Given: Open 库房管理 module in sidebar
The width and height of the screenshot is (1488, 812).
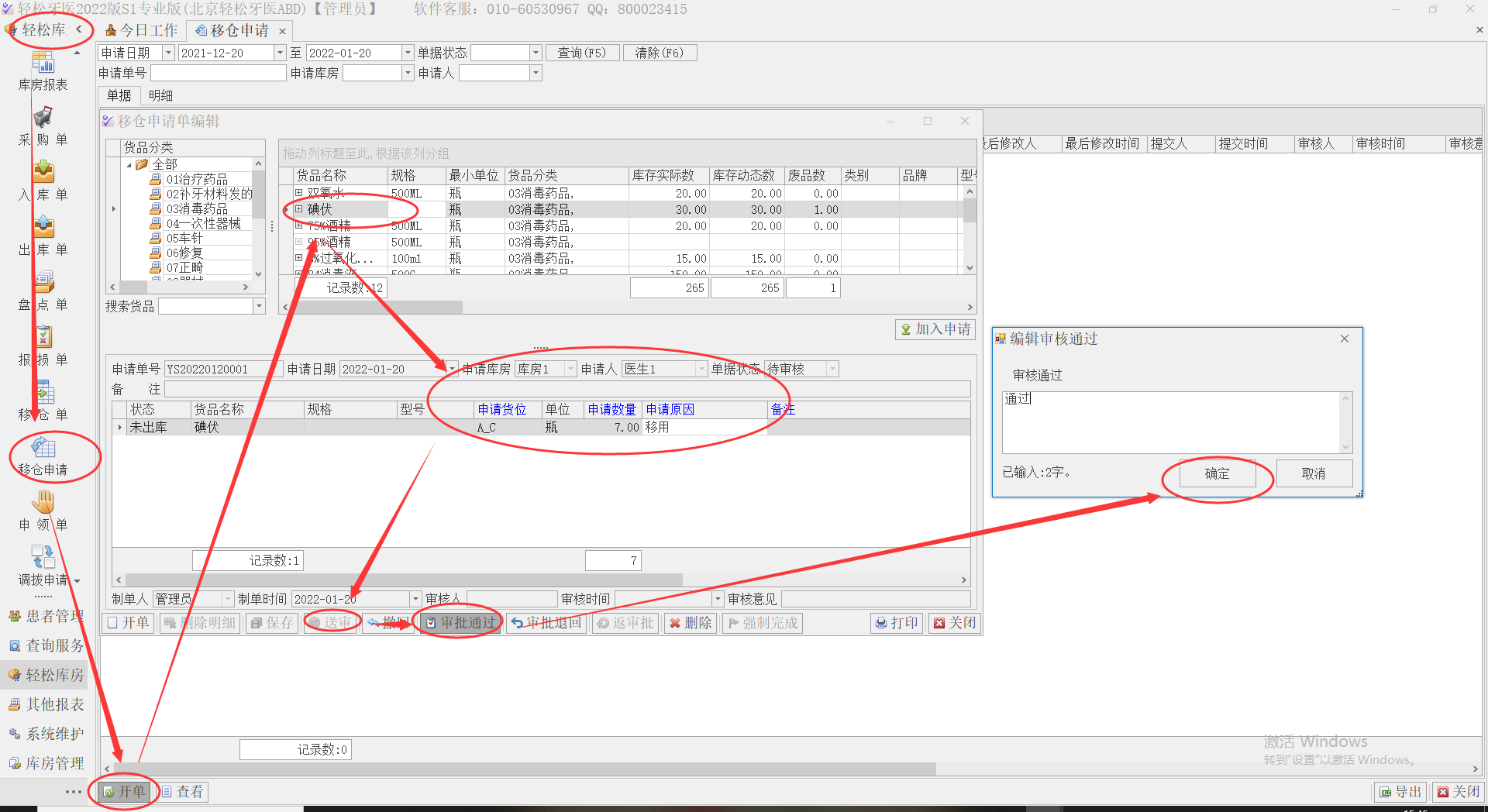Looking at the screenshot, I should [46, 763].
